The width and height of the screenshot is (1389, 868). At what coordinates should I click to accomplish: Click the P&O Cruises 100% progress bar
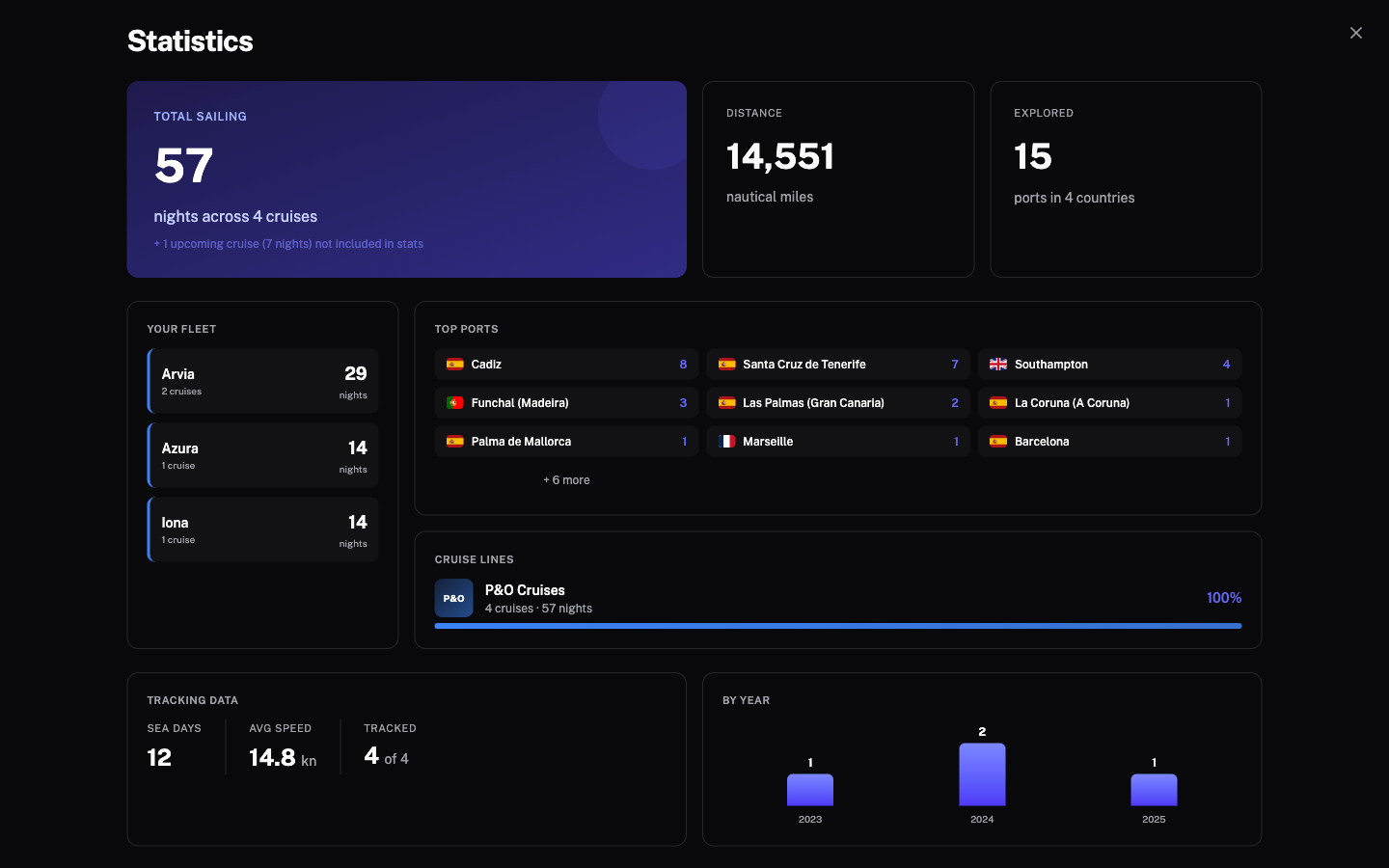(838, 625)
